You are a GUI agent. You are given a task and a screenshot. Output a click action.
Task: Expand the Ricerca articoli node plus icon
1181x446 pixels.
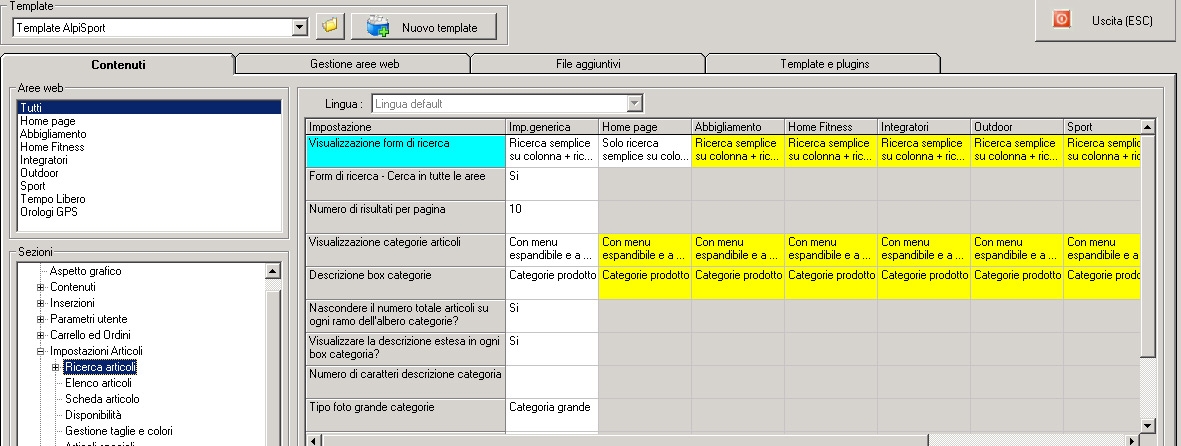click(55, 367)
